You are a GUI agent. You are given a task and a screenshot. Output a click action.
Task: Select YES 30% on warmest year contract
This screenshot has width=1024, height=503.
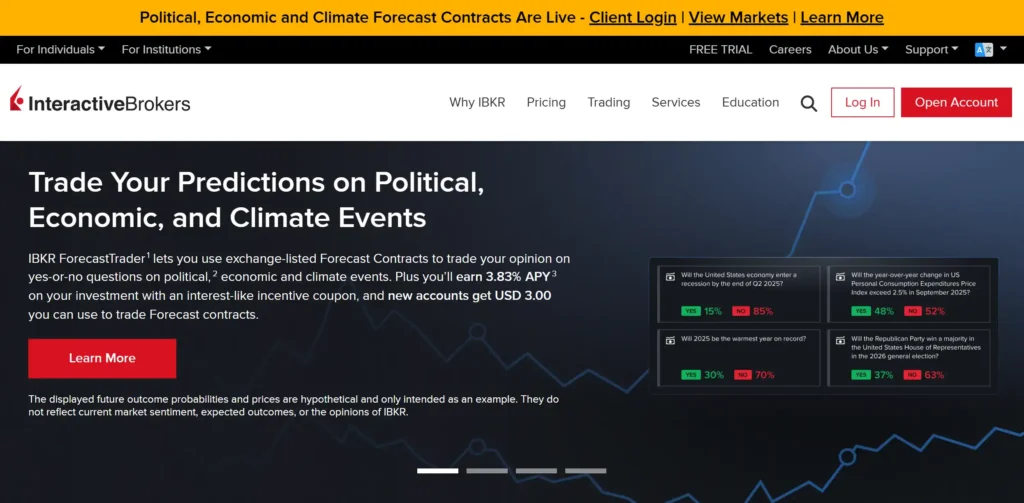coord(702,375)
